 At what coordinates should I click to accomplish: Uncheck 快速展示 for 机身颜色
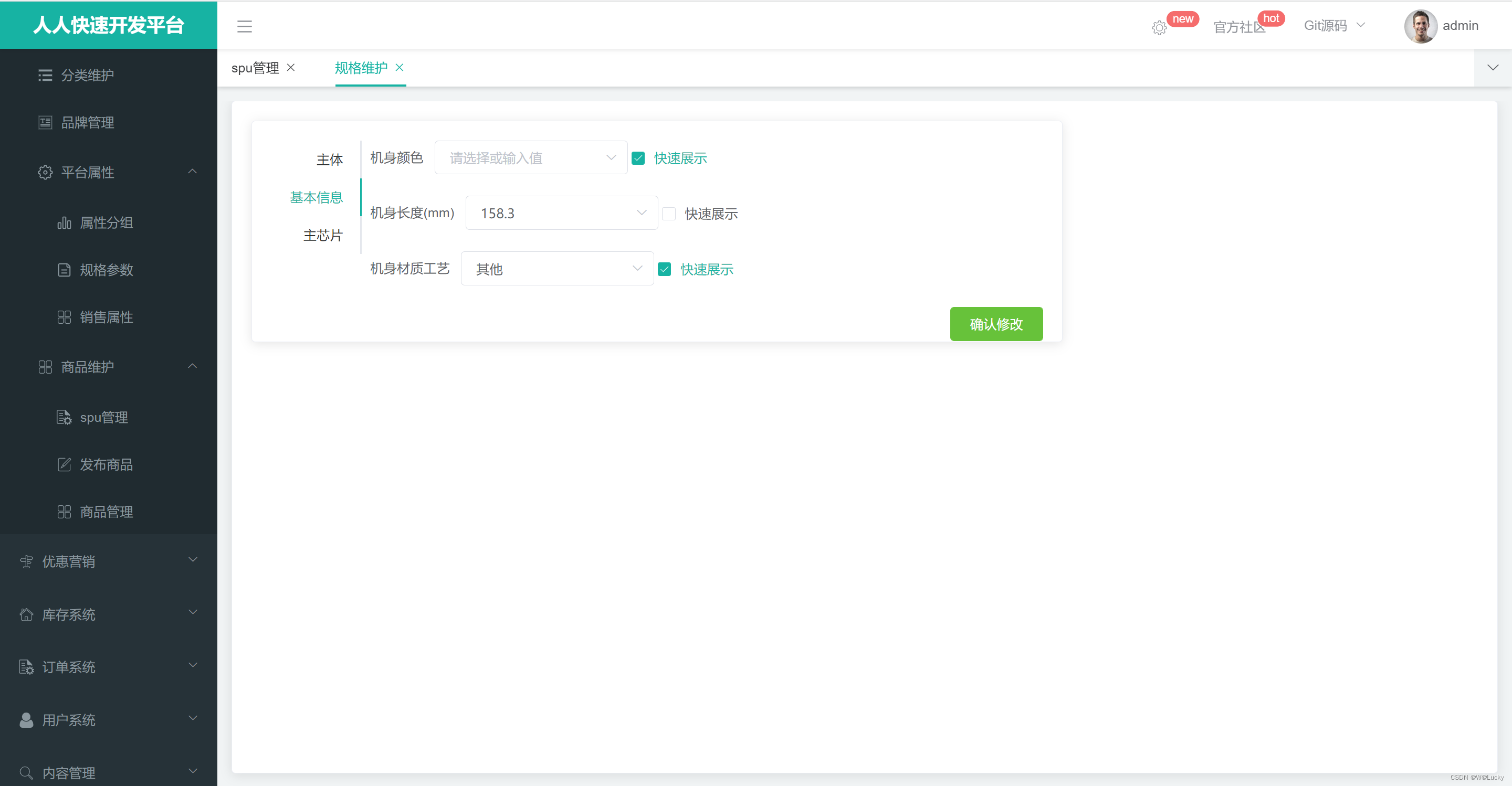pyautogui.click(x=638, y=158)
